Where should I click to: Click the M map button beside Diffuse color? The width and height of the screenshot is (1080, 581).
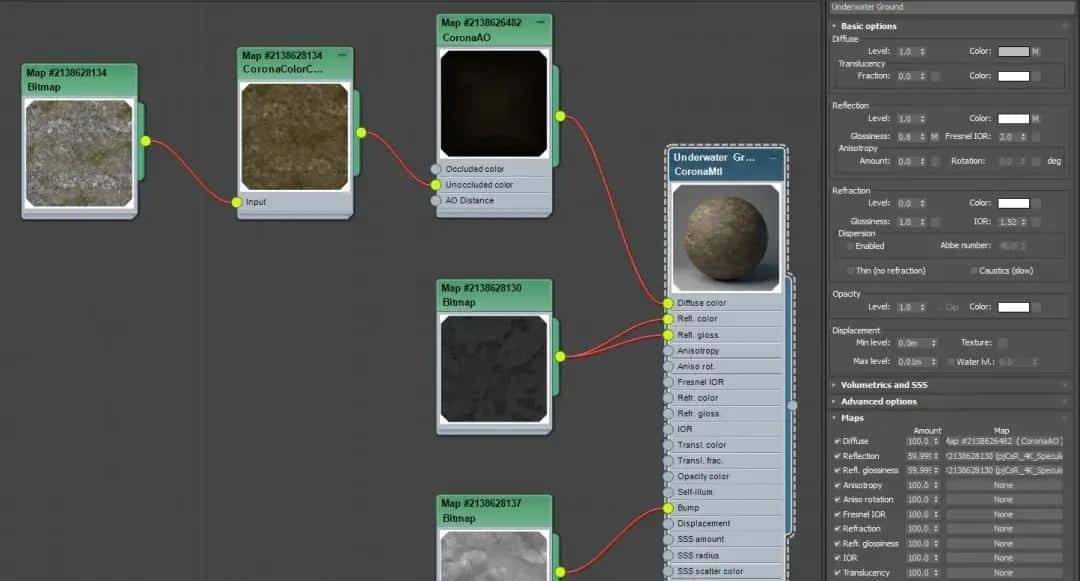coord(1036,51)
